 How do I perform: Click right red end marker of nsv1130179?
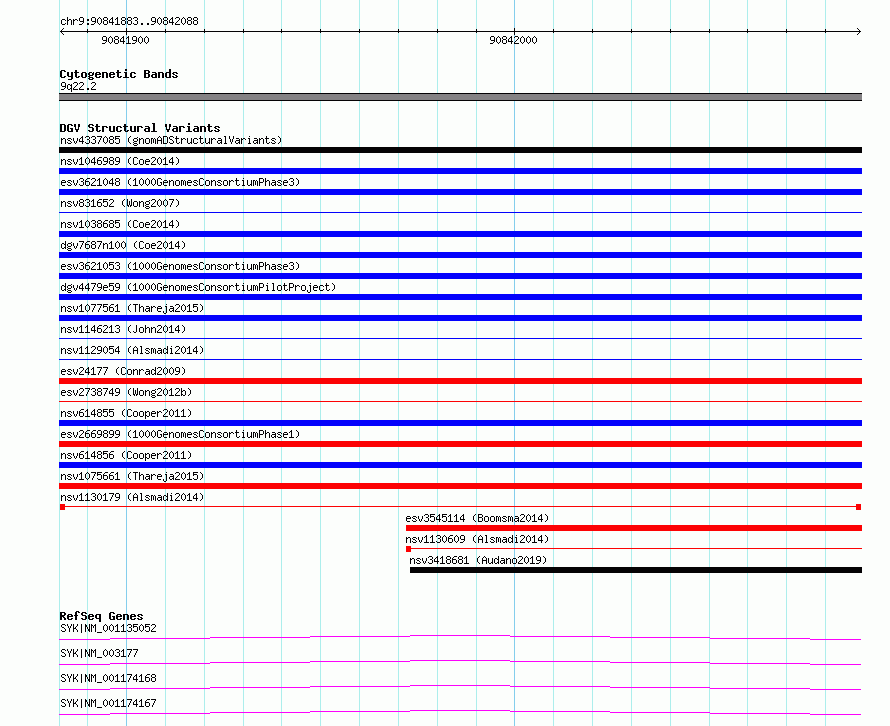(858, 507)
